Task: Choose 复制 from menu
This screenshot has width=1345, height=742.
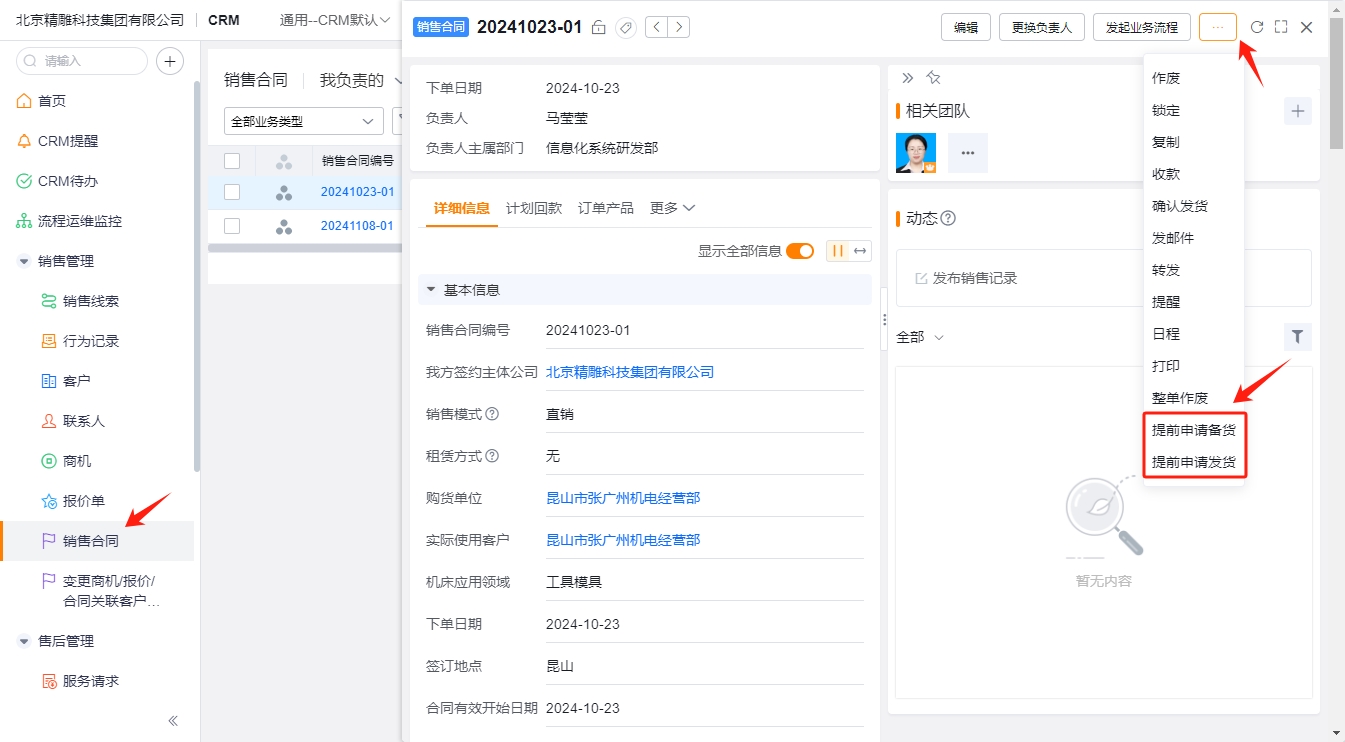Action: click(1194, 142)
